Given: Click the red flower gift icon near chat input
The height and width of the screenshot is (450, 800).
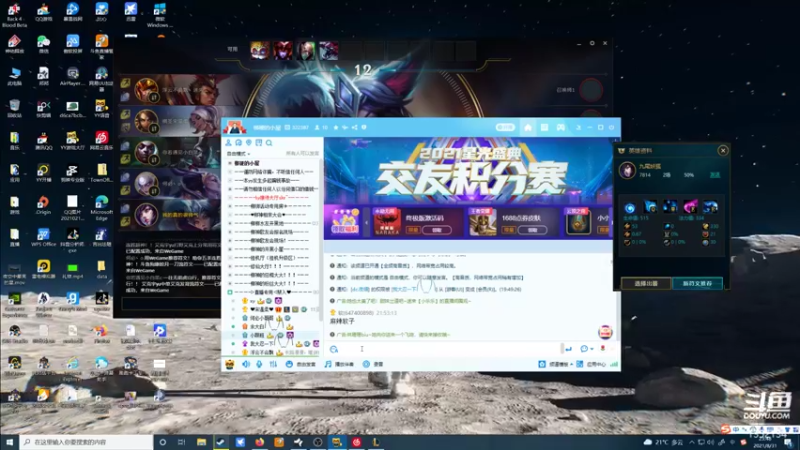Looking at the screenshot, I should [603, 349].
